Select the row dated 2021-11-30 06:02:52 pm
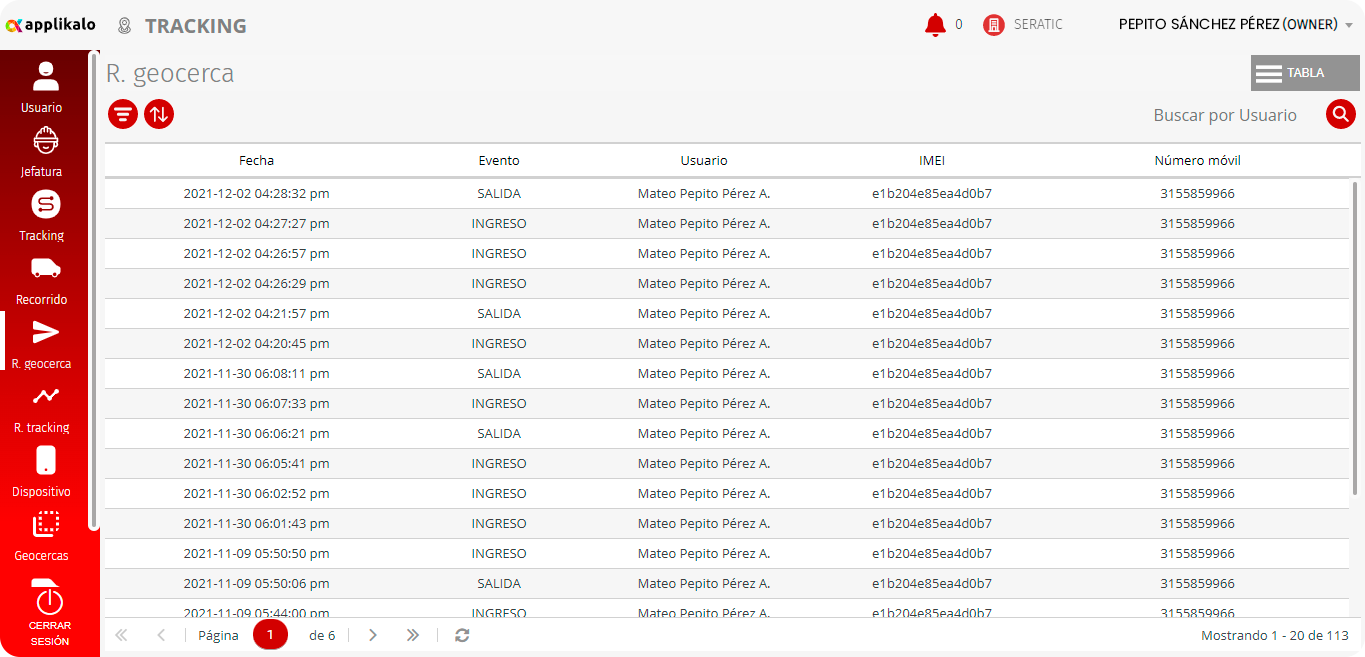1365x657 pixels. 727,494
